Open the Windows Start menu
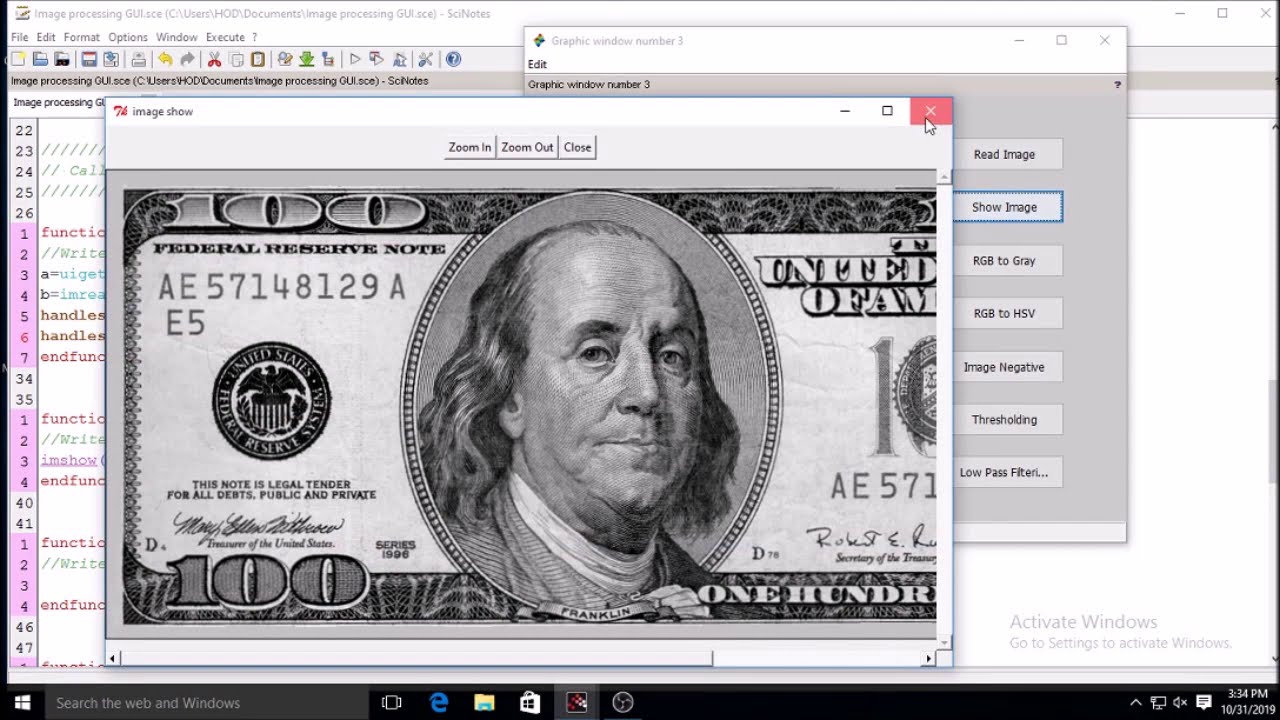1280x720 pixels. [x=22, y=703]
